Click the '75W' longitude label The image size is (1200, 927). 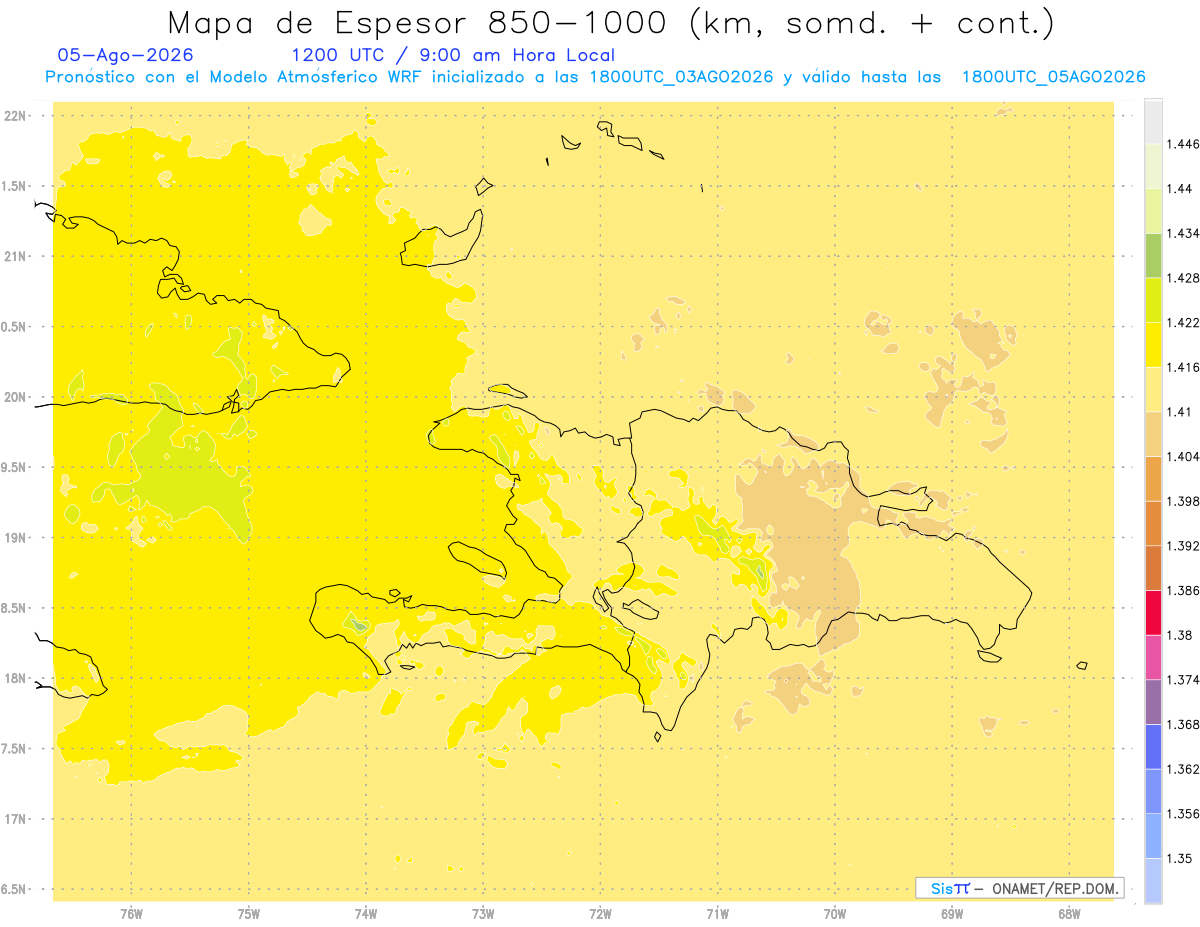point(248,914)
